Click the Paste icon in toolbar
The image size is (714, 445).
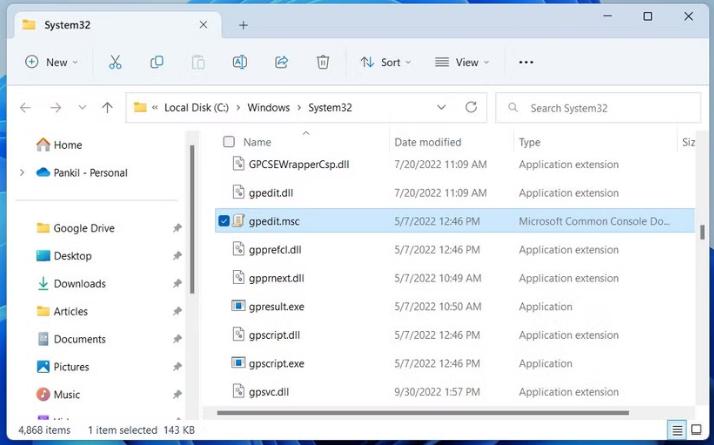198,62
